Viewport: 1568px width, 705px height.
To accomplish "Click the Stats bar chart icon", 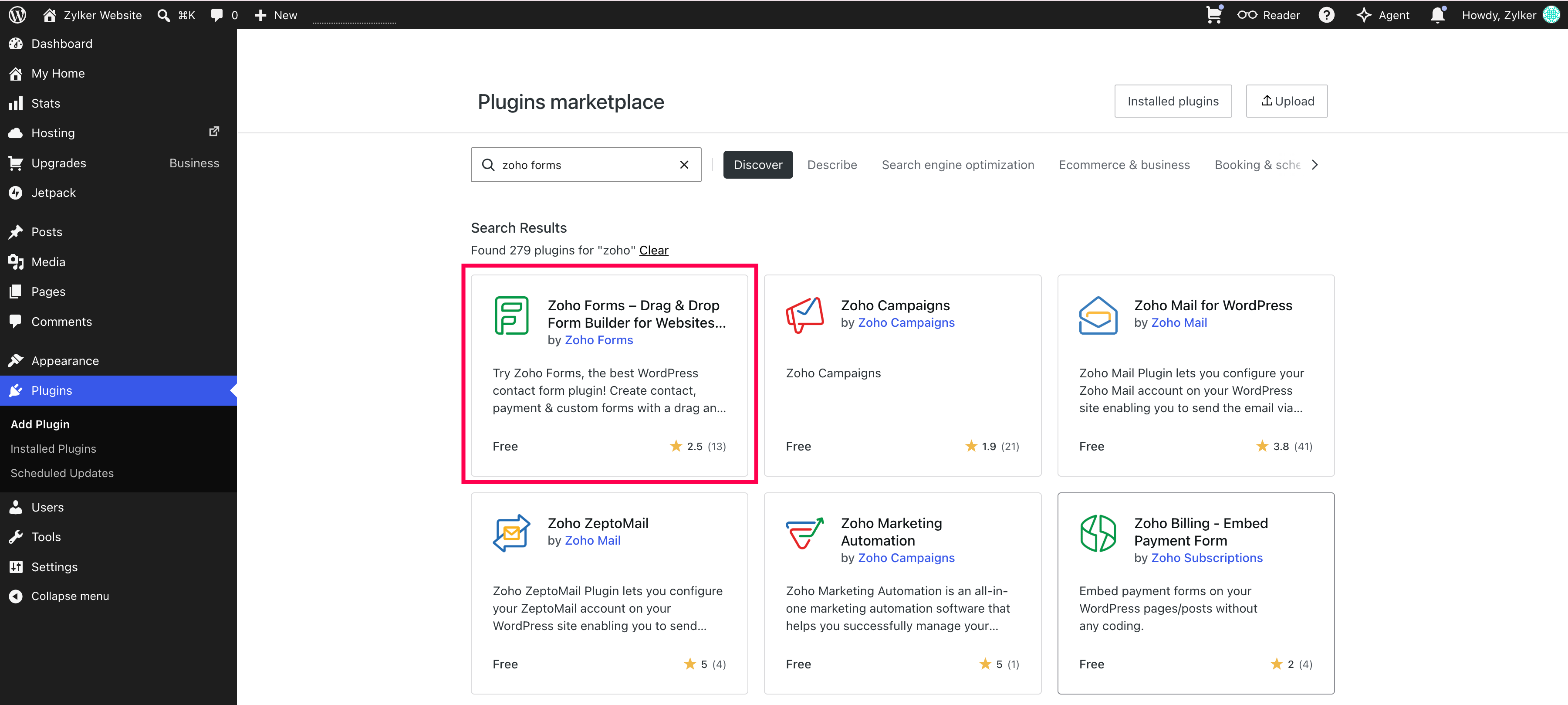I will coord(16,103).
